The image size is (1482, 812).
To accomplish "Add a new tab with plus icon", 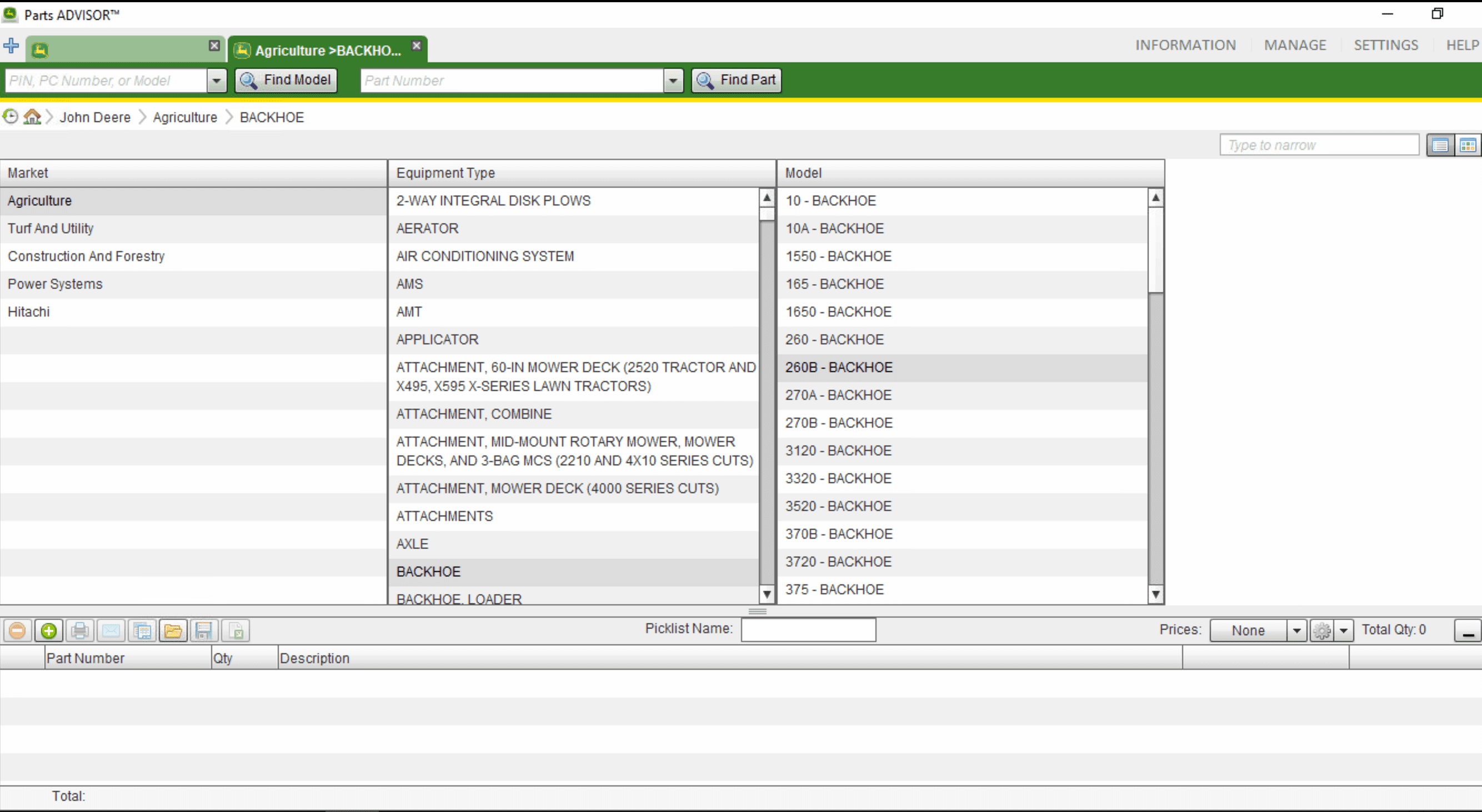I will coord(11,46).
